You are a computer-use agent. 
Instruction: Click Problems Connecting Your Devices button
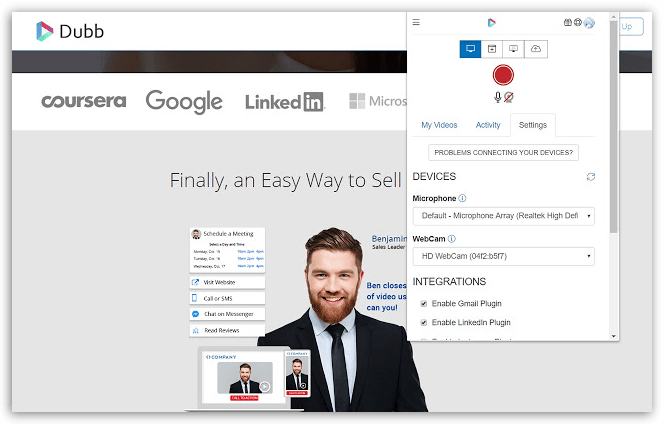(x=504, y=152)
